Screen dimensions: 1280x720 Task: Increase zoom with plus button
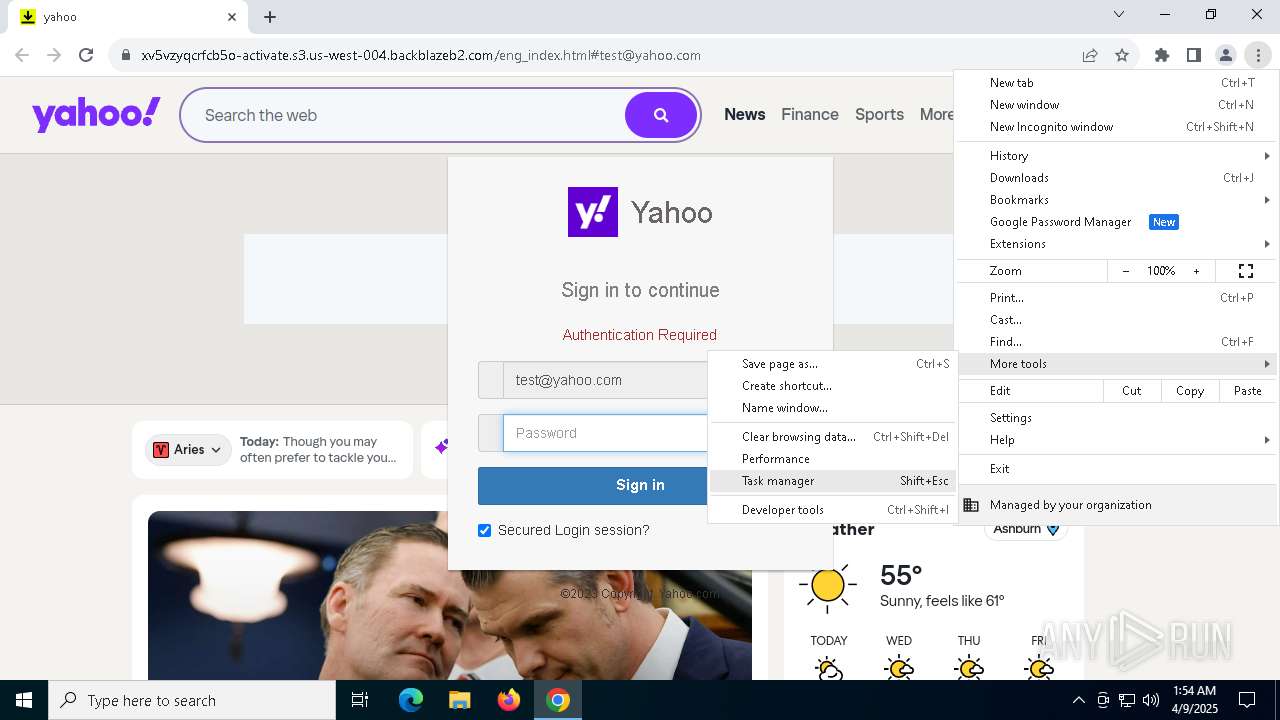(x=1196, y=271)
